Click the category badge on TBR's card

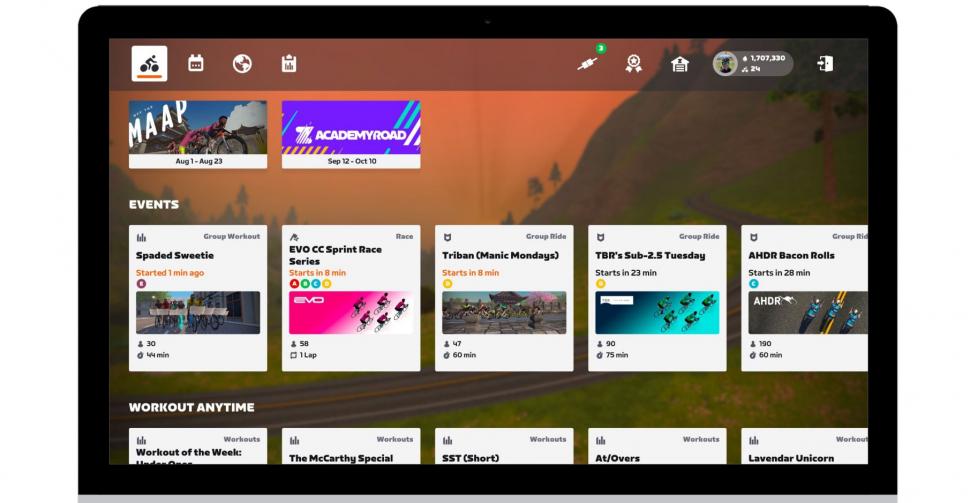tap(600, 284)
